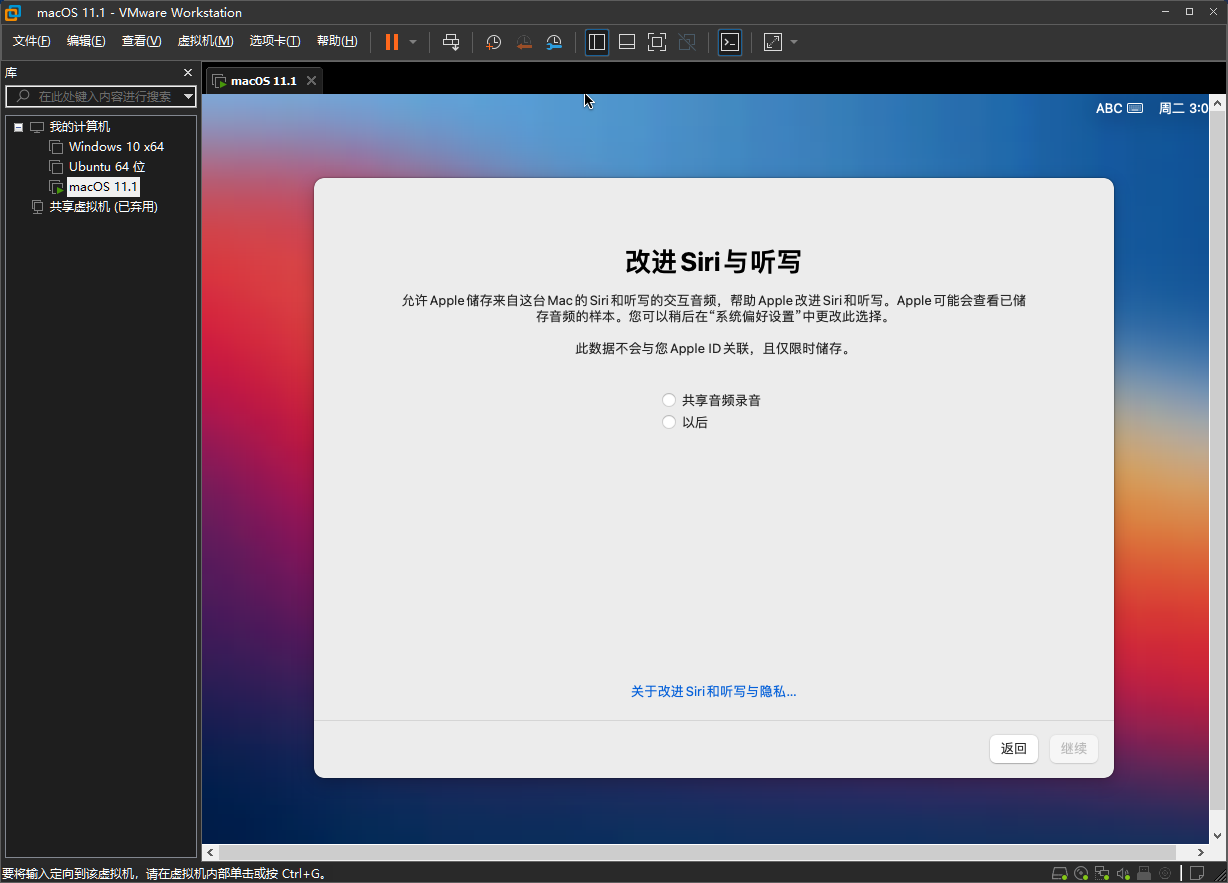Screen dimensions: 1228x883
Task: Click the macOS clock 周二 in menu bar
Action: click(x=1183, y=108)
